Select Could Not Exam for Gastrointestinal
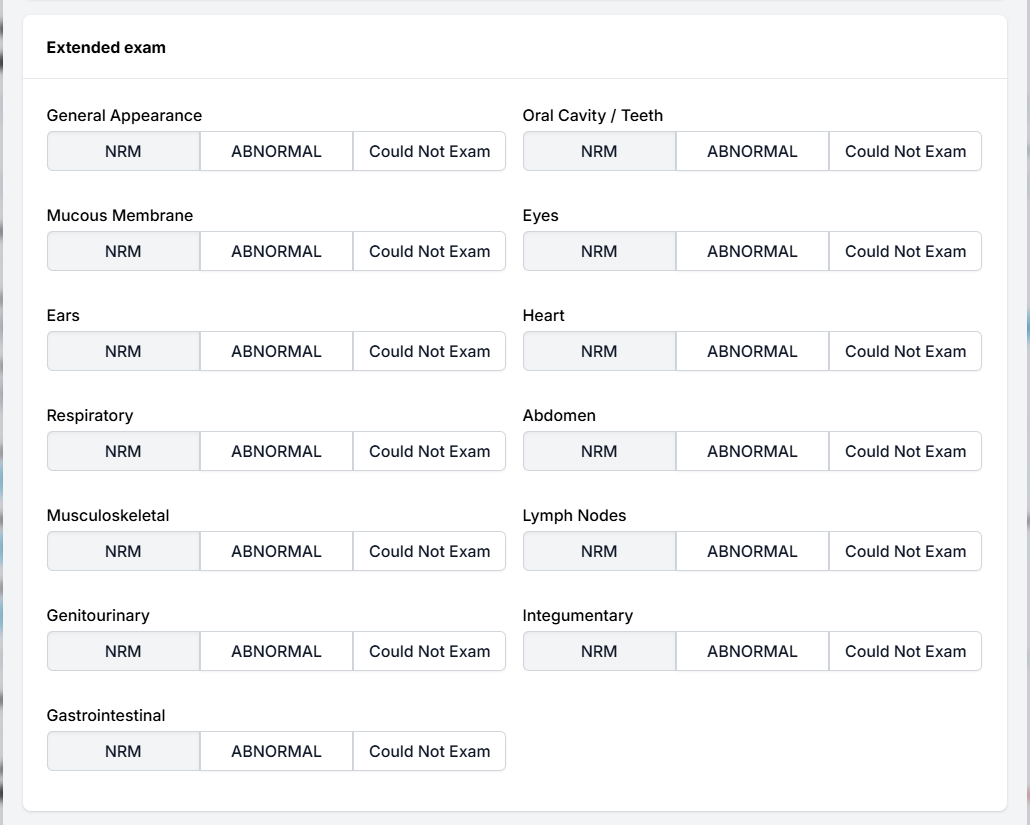The height and width of the screenshot is (825, 1030). point(429,751)
